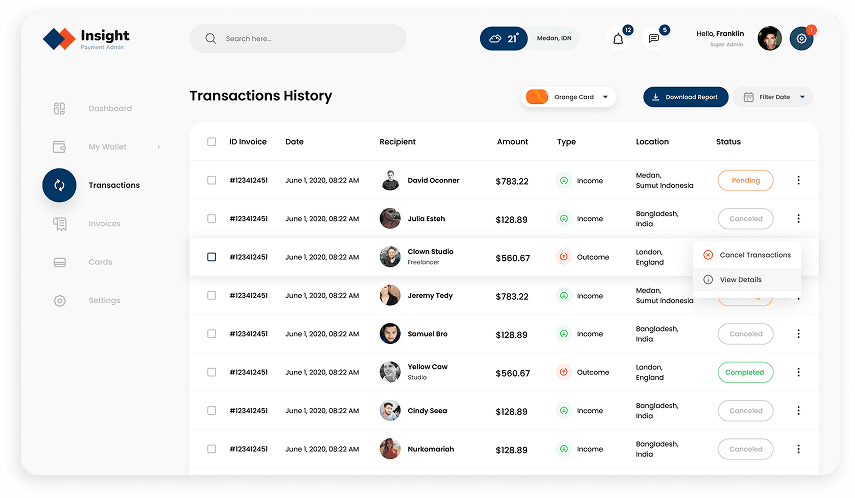
Task: Click the Cards sidebar icon
Action: [59, 262]
